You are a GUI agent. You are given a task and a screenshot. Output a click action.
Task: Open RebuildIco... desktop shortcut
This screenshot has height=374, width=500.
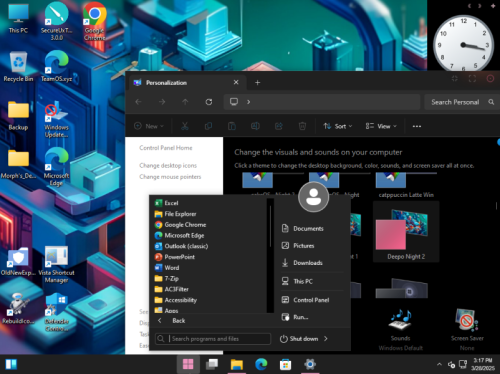(x=18, y=308)
